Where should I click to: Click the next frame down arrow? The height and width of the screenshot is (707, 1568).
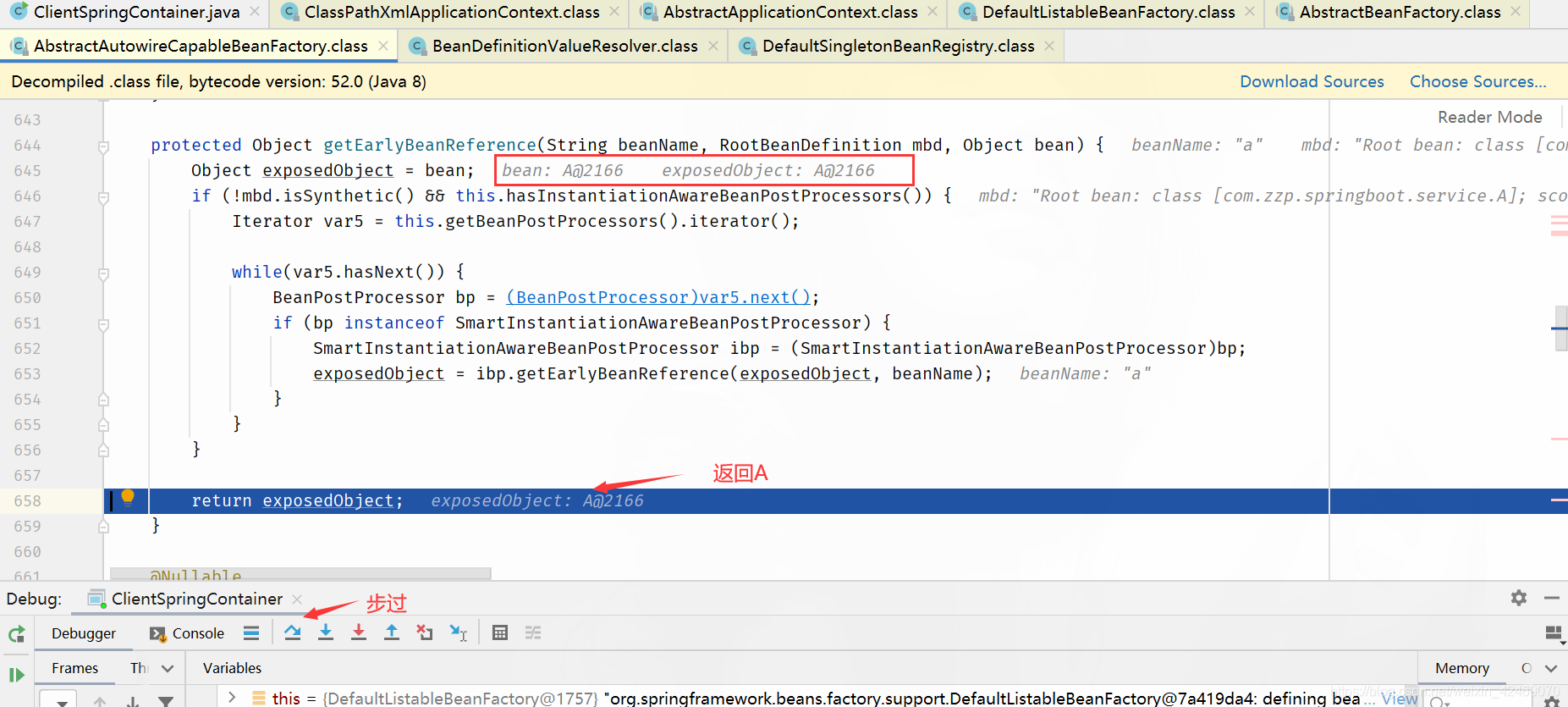coord(133,702)
